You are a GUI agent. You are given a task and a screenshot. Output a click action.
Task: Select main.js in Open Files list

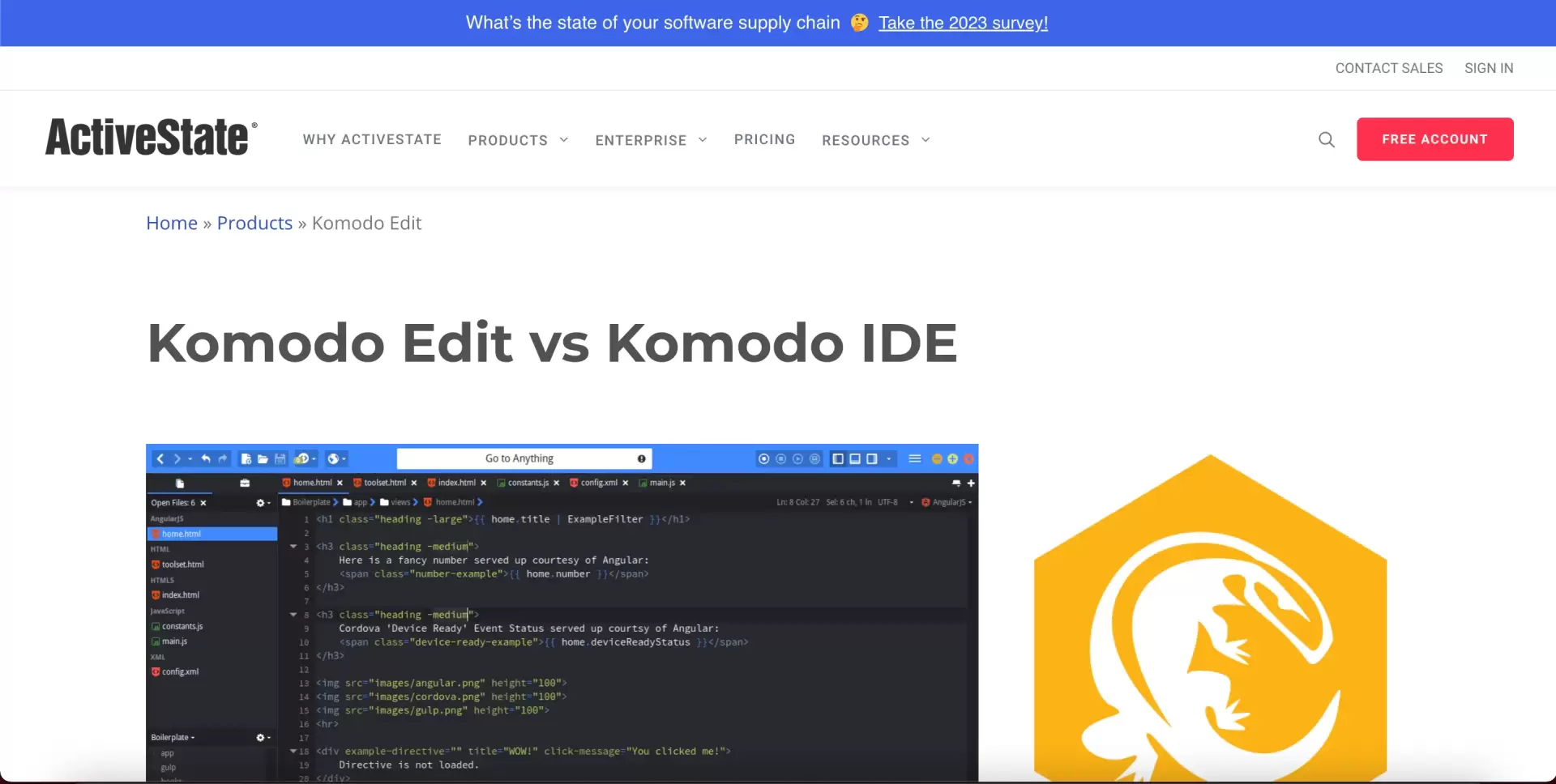point(169,641)
